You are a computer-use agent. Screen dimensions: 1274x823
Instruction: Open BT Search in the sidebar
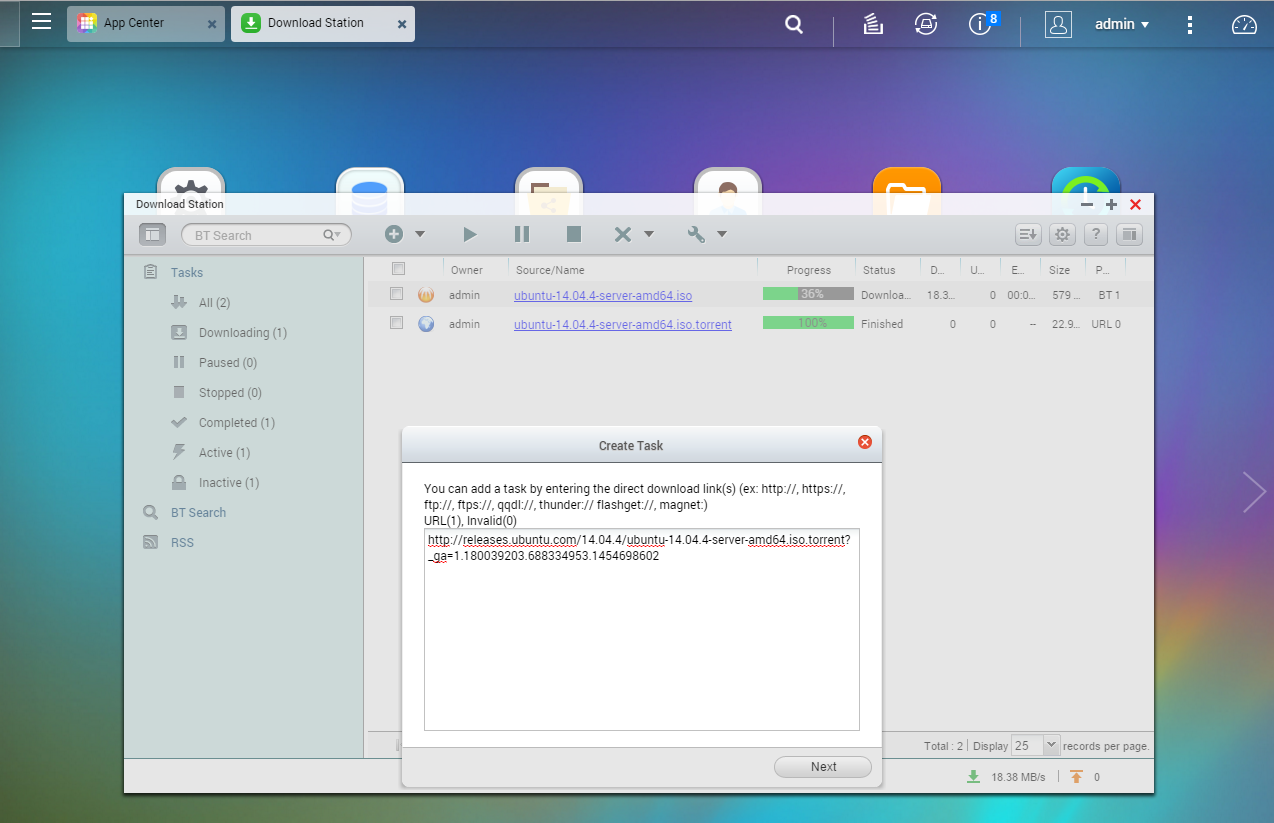click(198, 512)
